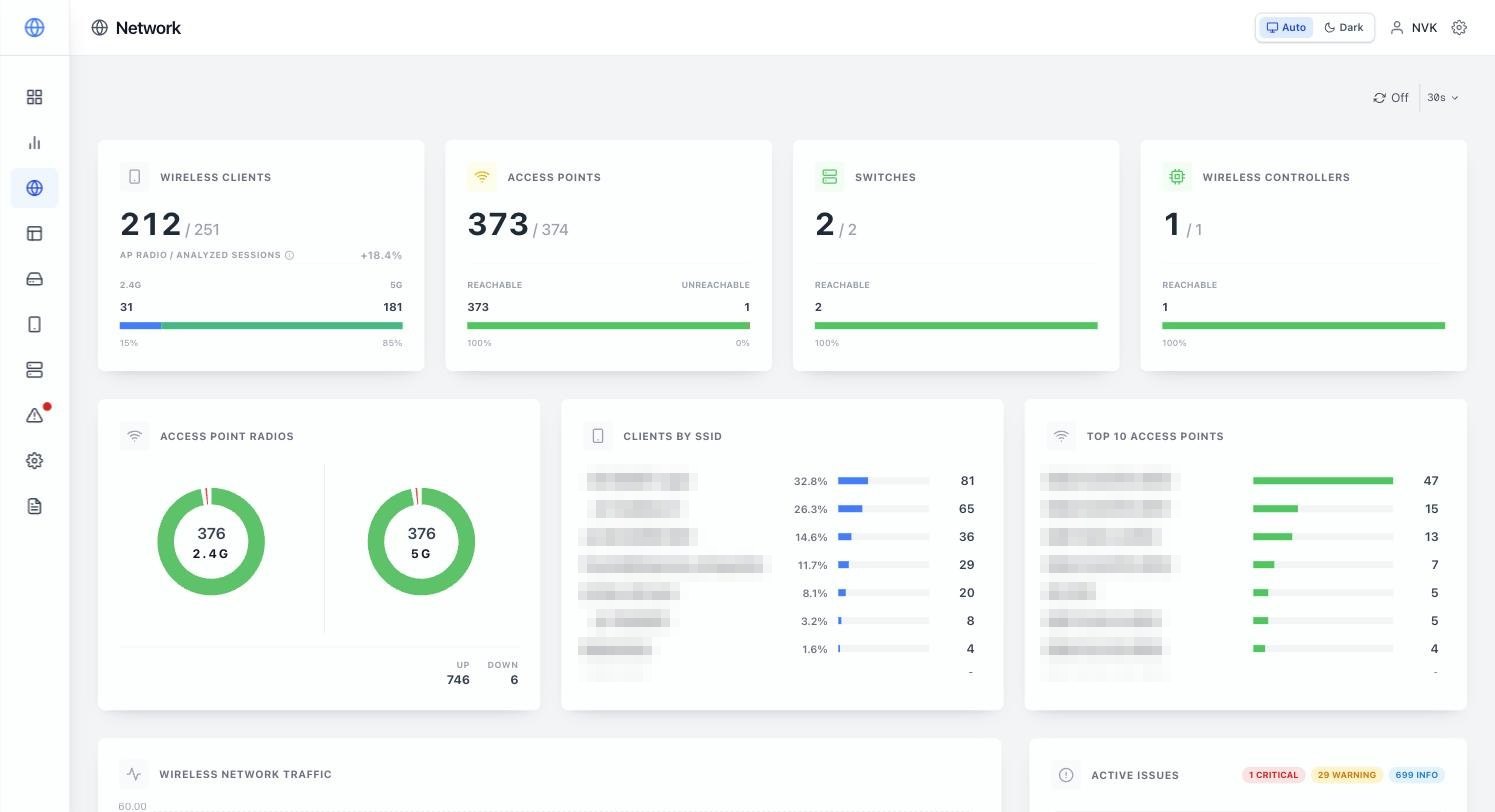Click the Clients by SSID heading
Image resolution: width=1495 pixels, height=812 pixels.
672,437
